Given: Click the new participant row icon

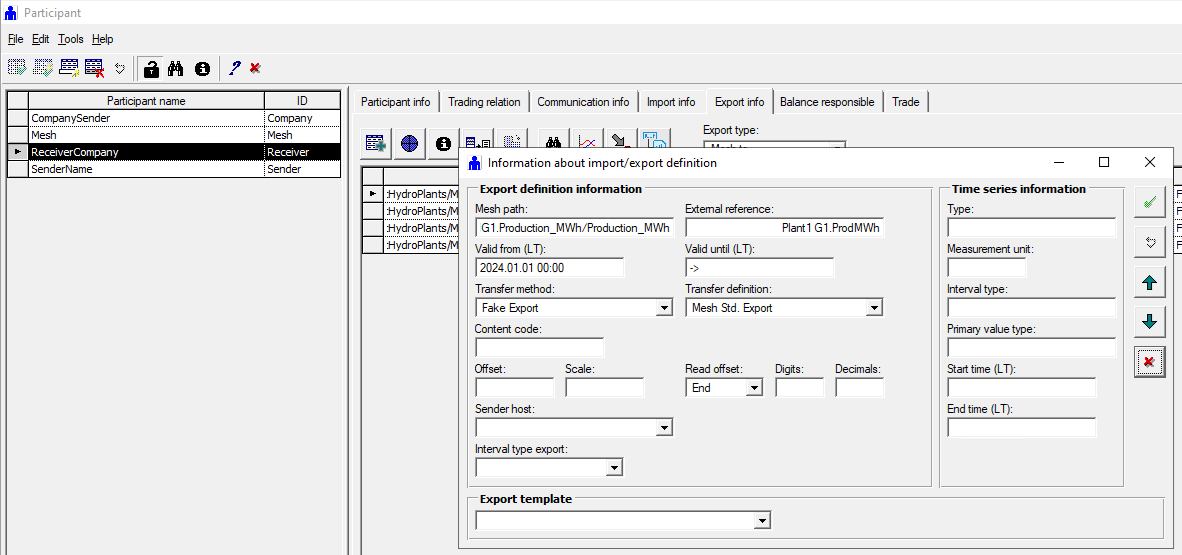Looking at the screenshot, I should [x=69, y=68].
